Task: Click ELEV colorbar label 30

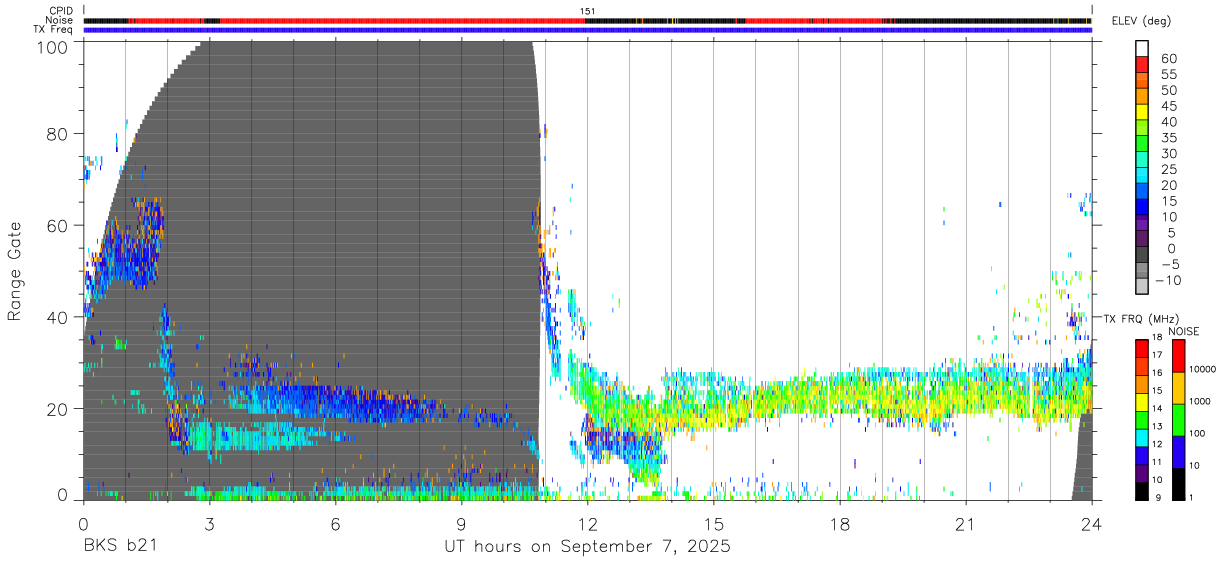Action: [1167, 153]
